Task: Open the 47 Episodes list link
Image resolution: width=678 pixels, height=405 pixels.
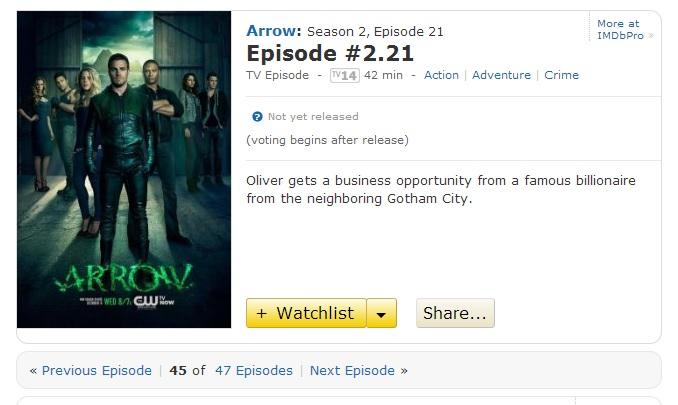Action: pos(254,370)
